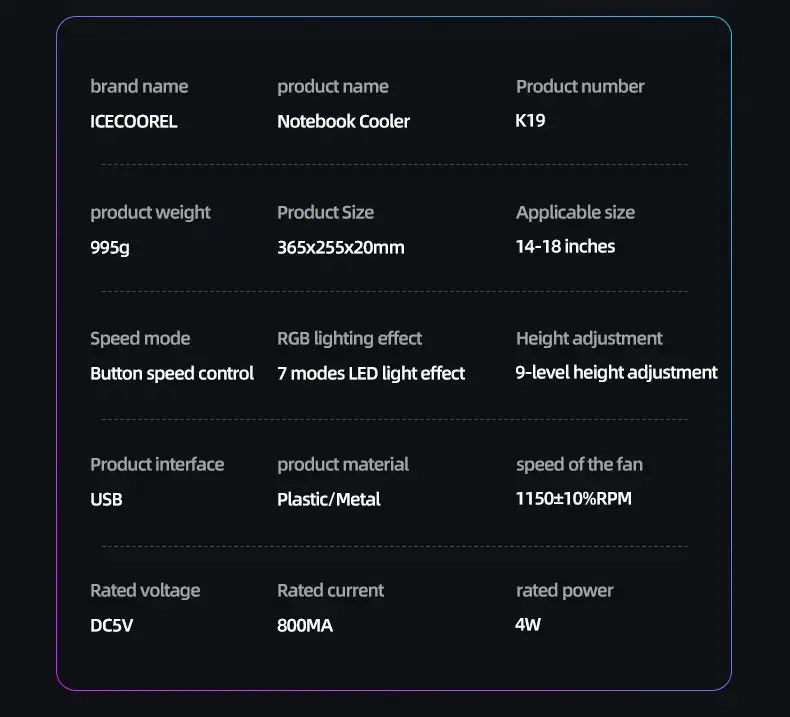The height and width of the screenshot is (717, 790).
Task: Click the K19 product number
Action: [530, 120]
